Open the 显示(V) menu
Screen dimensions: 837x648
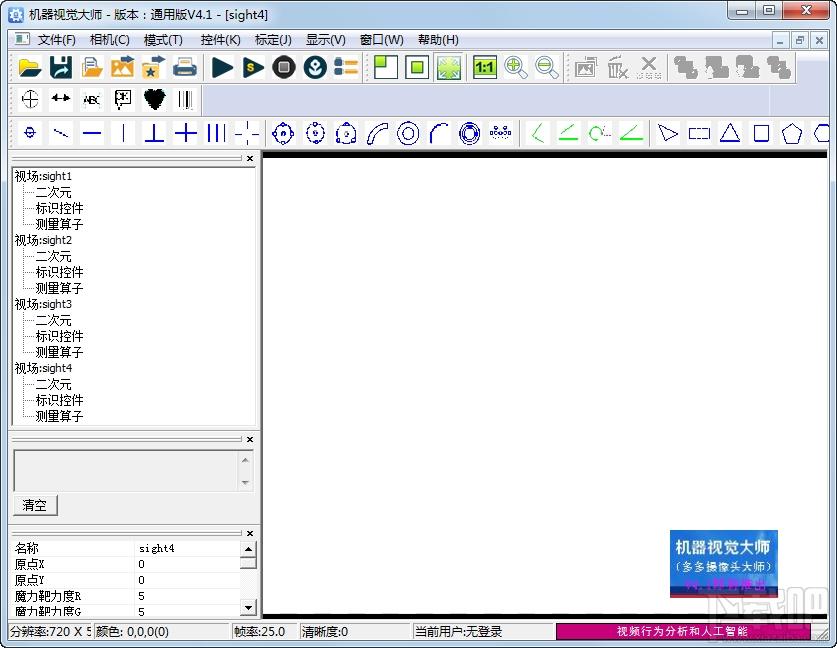click(326, 40)
